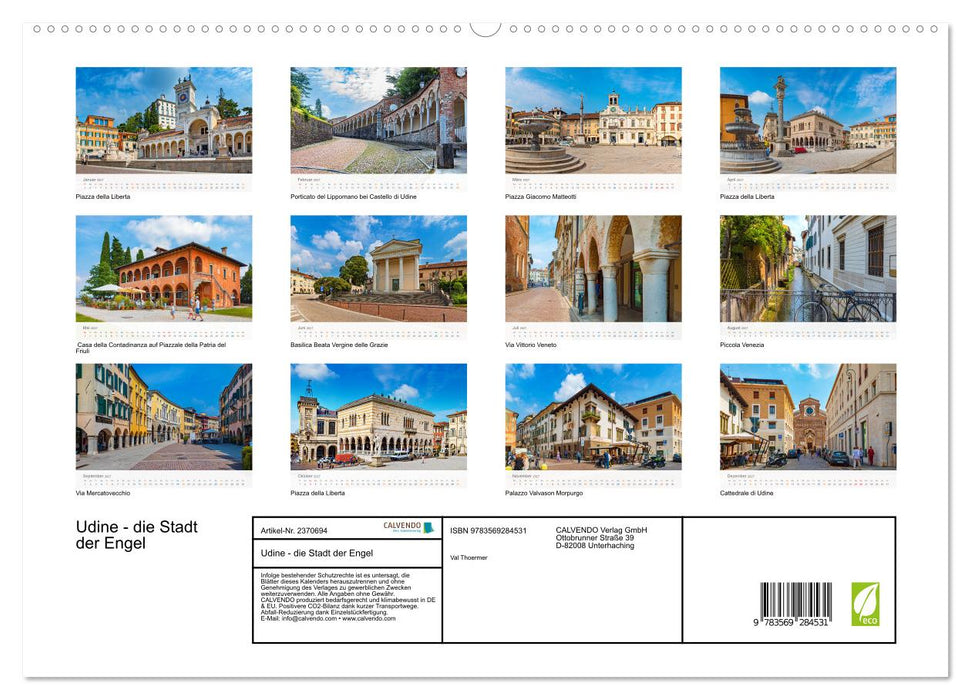The width and height of the screenshot is (971, 700).
Task: Click the 'Palazzo Valvason Morpurgo' caption
Action: point(544,493)
